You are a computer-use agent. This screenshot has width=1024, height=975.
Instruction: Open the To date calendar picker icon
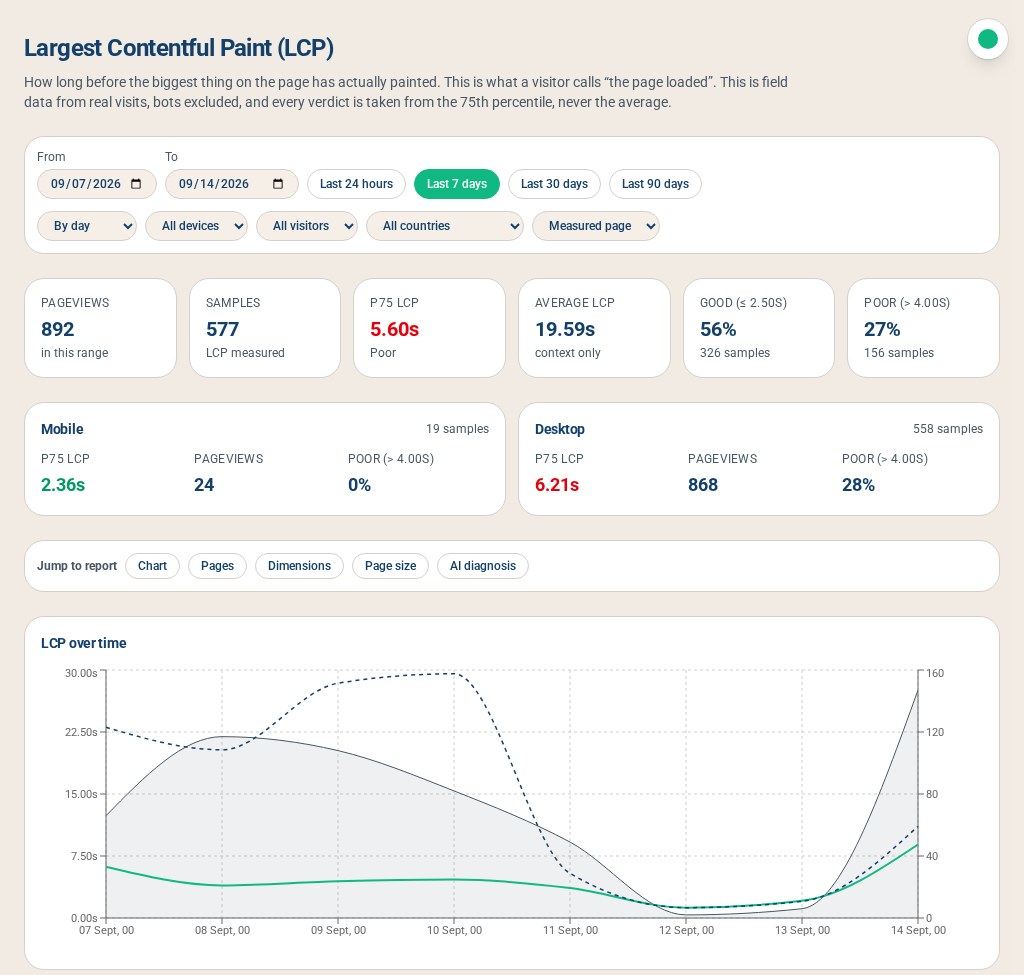tap(278, 184)
